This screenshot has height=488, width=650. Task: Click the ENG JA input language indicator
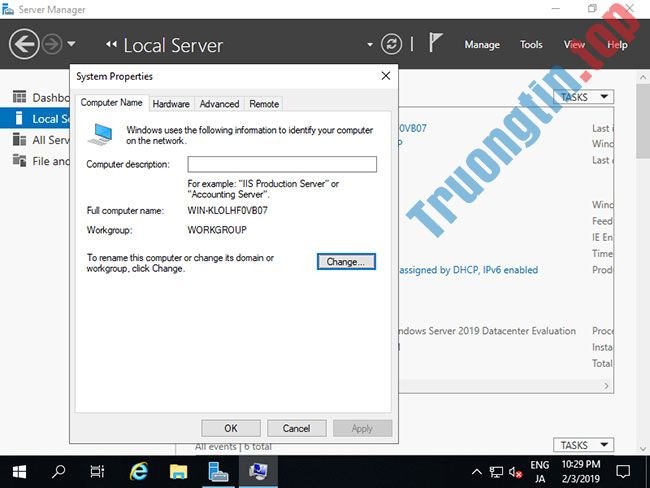(539, 472)
